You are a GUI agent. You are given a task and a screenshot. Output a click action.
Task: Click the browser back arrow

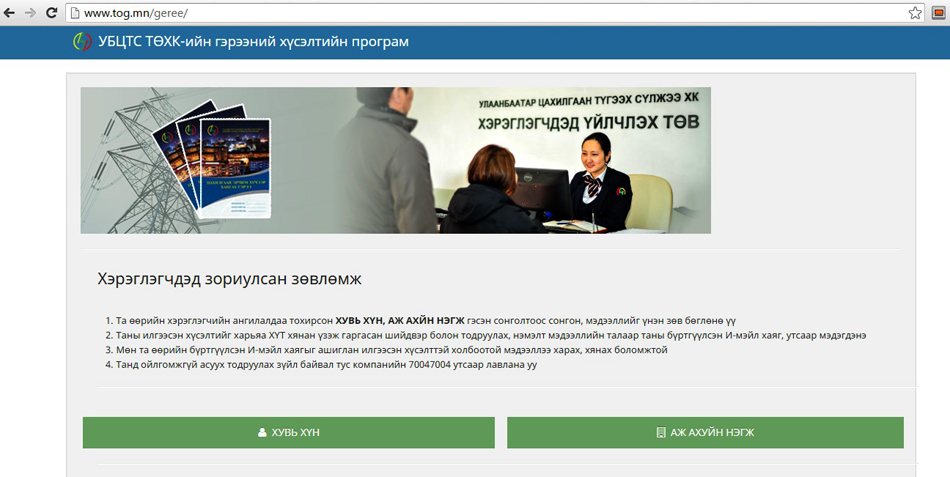11,13
